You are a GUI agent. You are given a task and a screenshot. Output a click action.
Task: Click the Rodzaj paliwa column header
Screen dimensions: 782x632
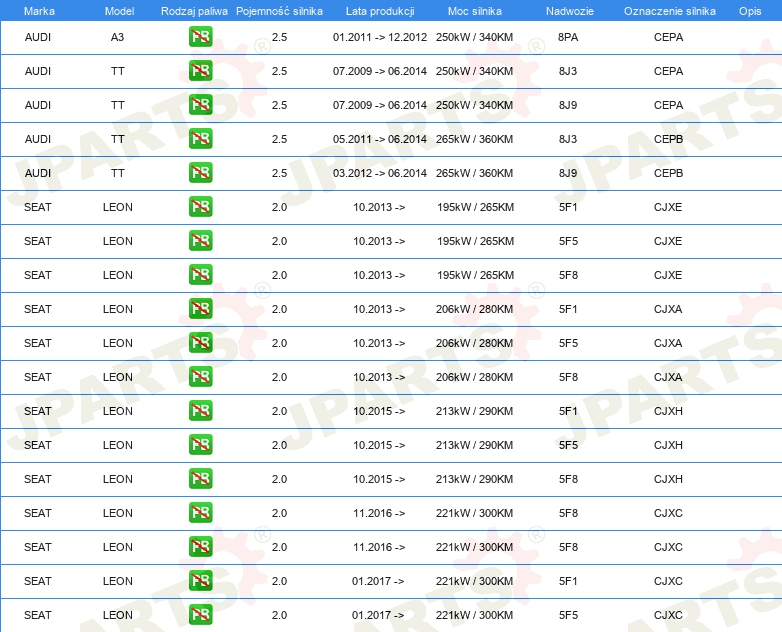point(194,11)
